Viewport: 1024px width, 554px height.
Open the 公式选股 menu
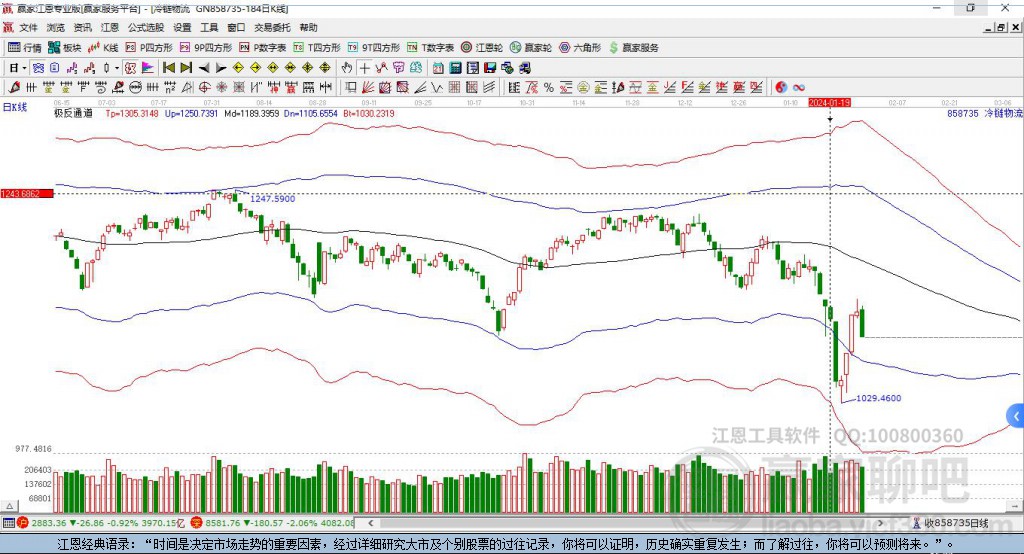(x=146, y=27)
